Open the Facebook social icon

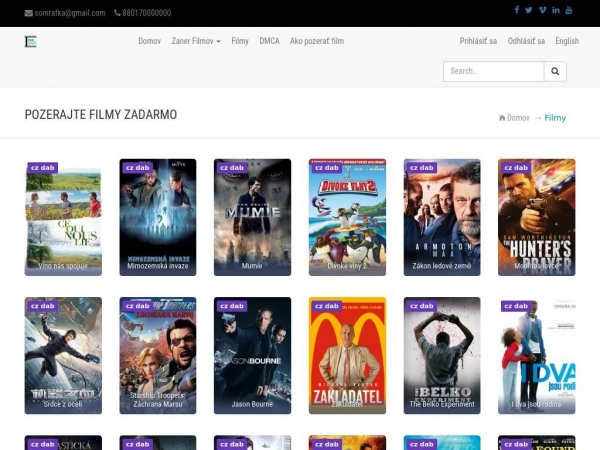517,10
